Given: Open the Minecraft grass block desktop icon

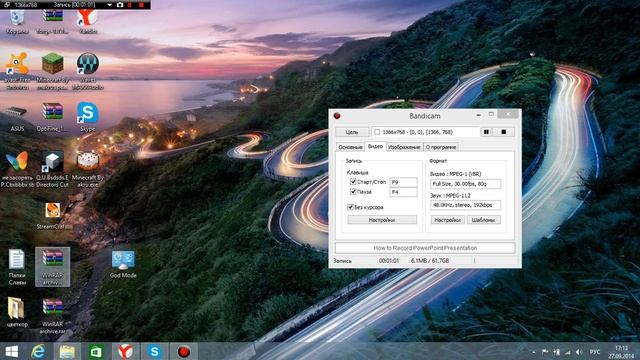Looking at the screenshot, I should tap(53, 71).
